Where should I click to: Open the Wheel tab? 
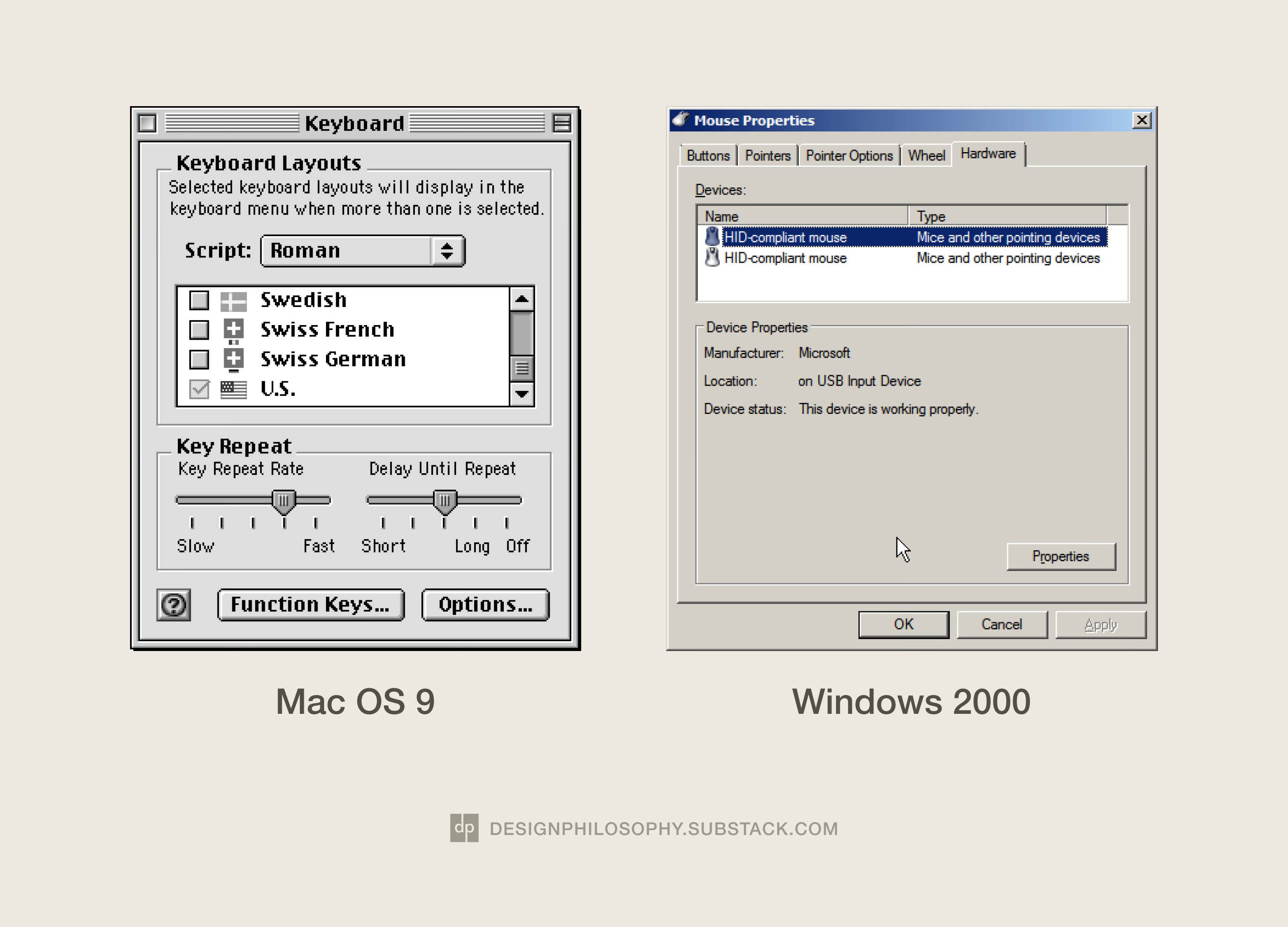point(926,156)
